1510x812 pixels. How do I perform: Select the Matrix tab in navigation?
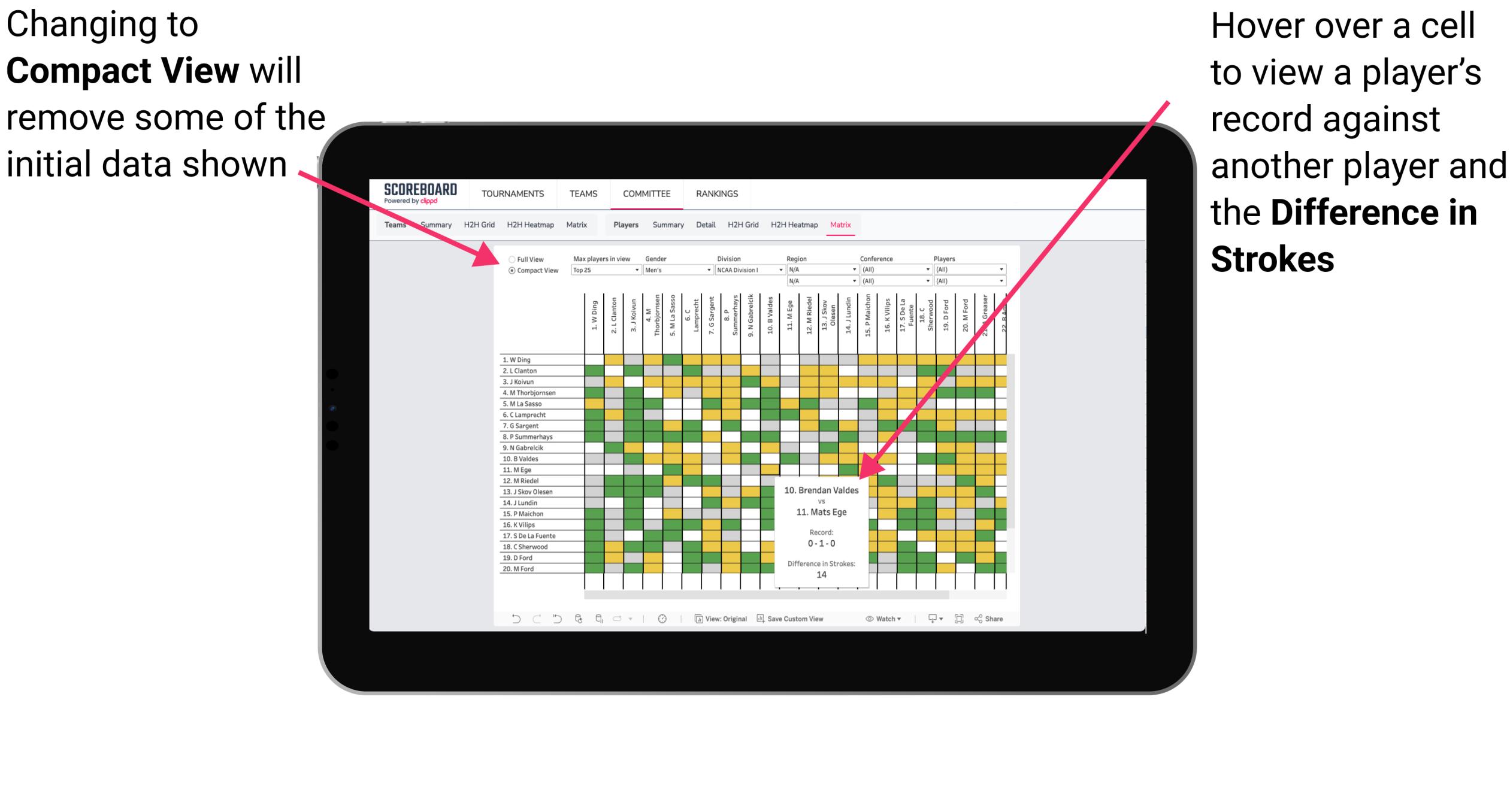pyautogui.click(x=845, y=224)
